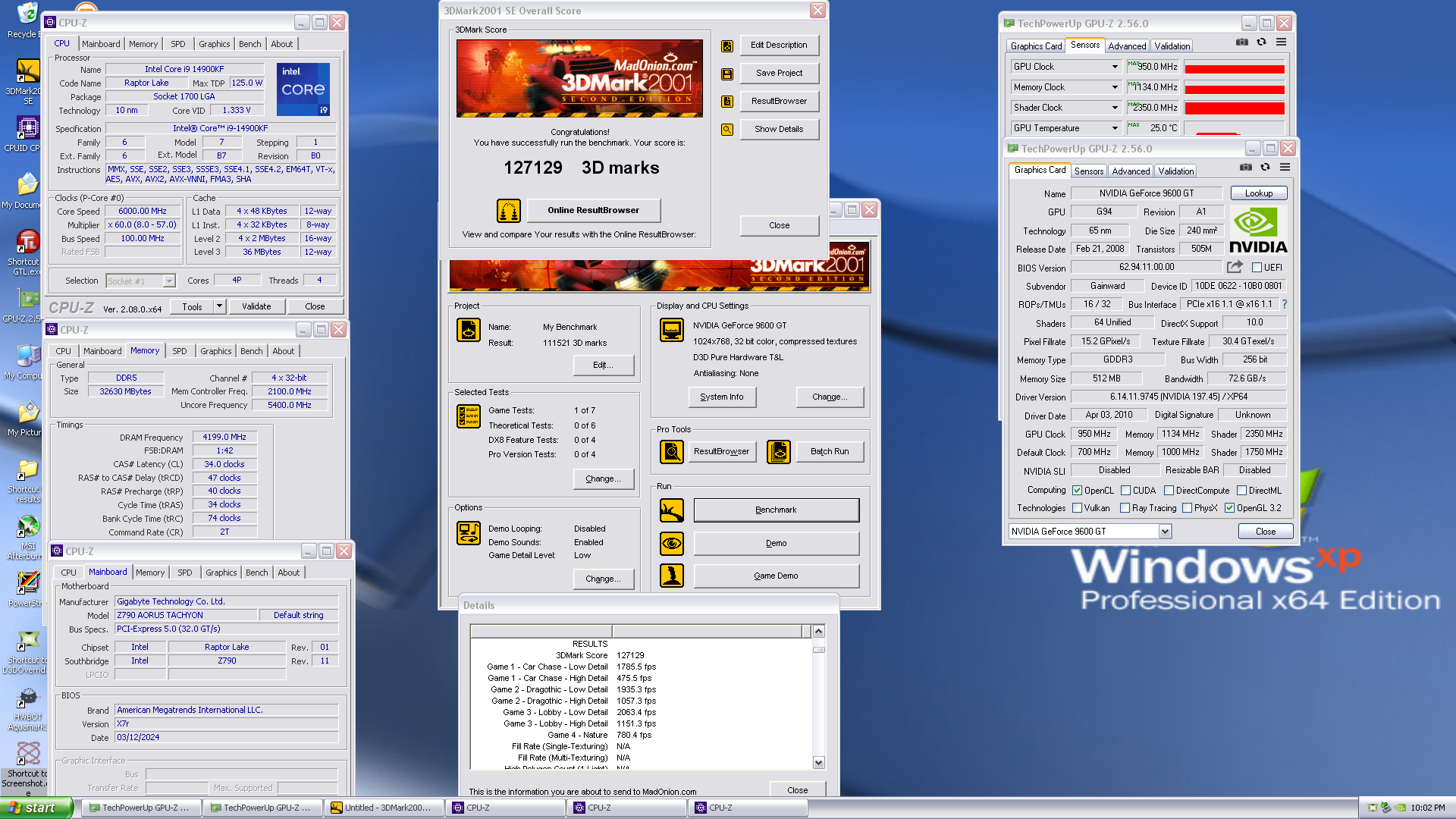Click the Benchmark run button
Viewport: 1456px width, 819px height.
click(x=776, y=510)
